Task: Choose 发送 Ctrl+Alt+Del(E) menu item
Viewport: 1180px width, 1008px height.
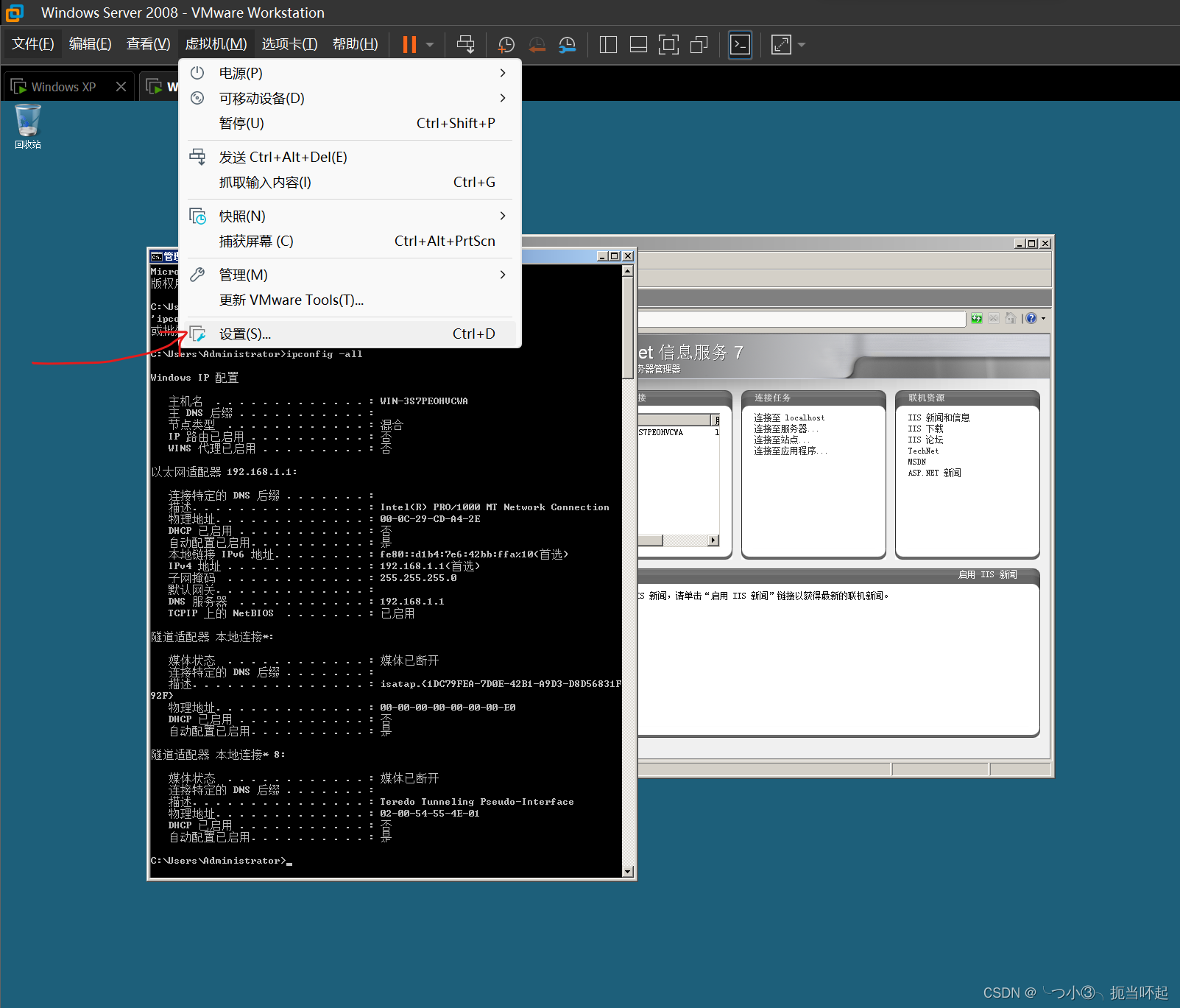Action: (350, 157)
